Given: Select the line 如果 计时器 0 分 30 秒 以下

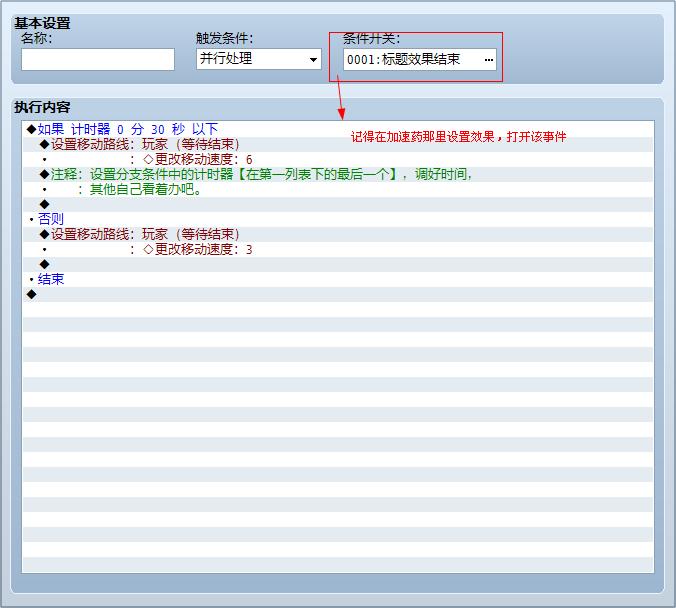Looking at the screenshot, I should (338, 129).
